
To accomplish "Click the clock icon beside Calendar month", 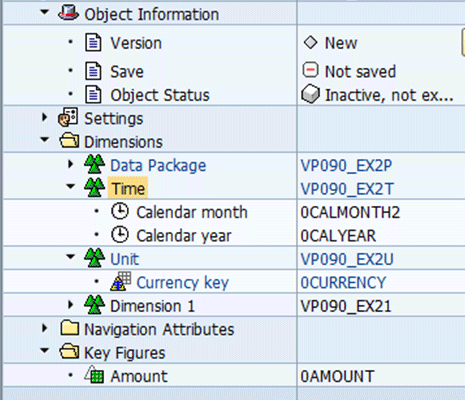I will 120,211.
